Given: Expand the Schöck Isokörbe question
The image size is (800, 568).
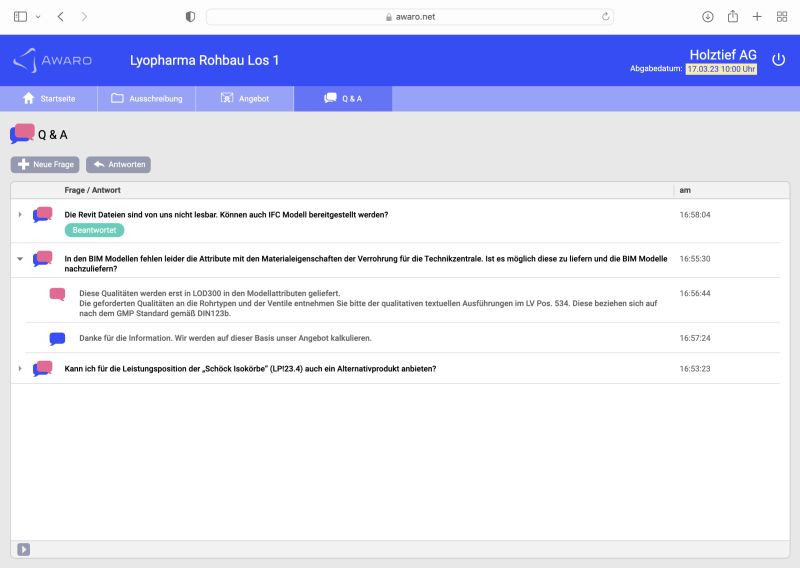Looking at the screenshot, I should point(20,369).
